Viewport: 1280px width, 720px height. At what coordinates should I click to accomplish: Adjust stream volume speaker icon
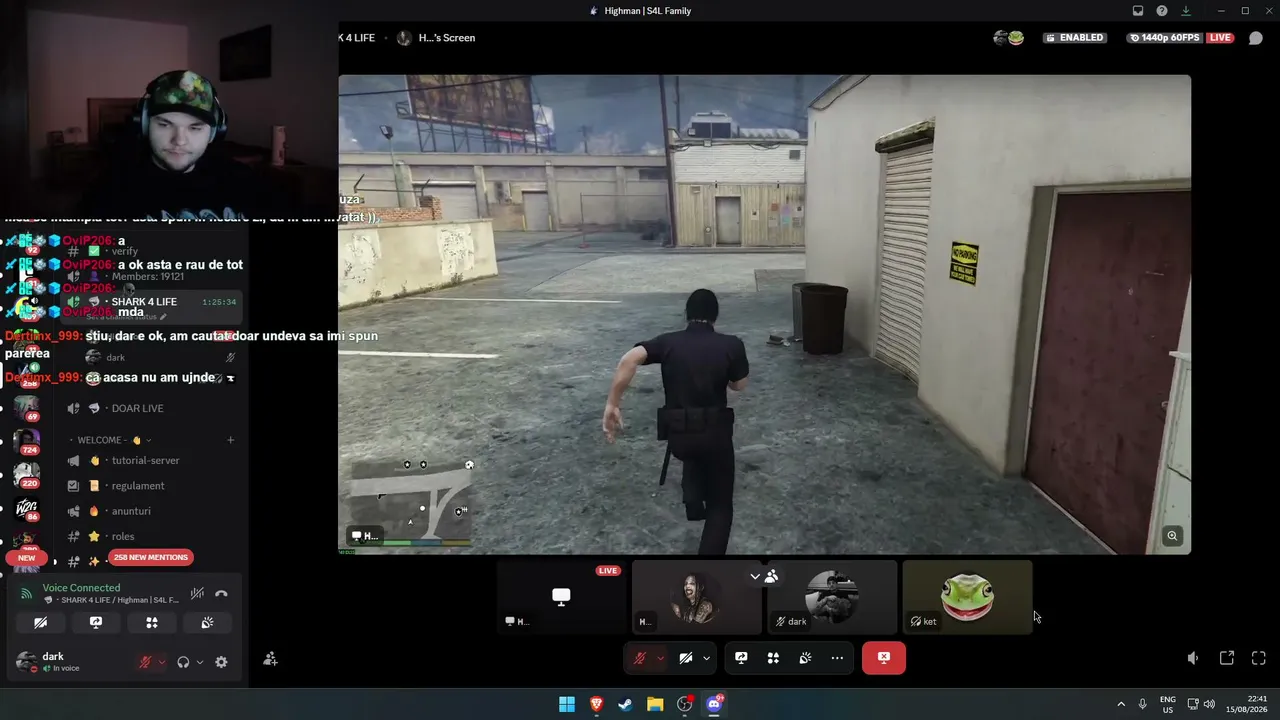click(1193, 658)
